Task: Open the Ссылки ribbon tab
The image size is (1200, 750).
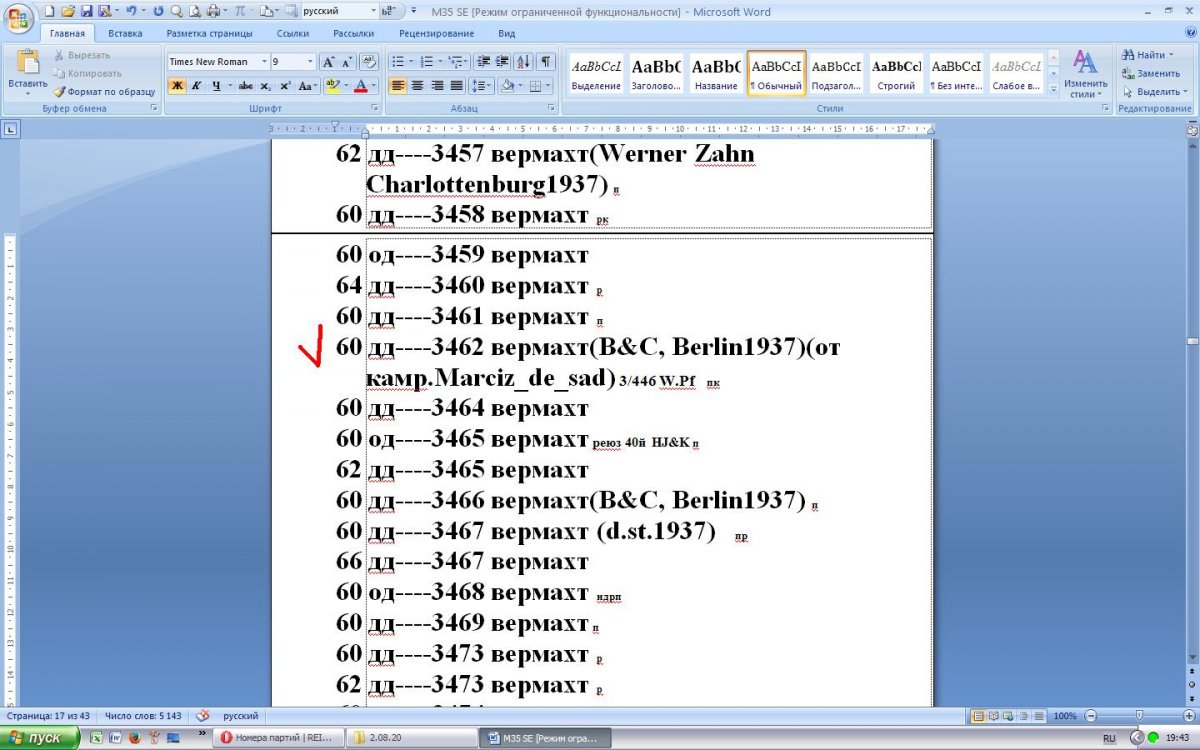Action: (293, 33)
